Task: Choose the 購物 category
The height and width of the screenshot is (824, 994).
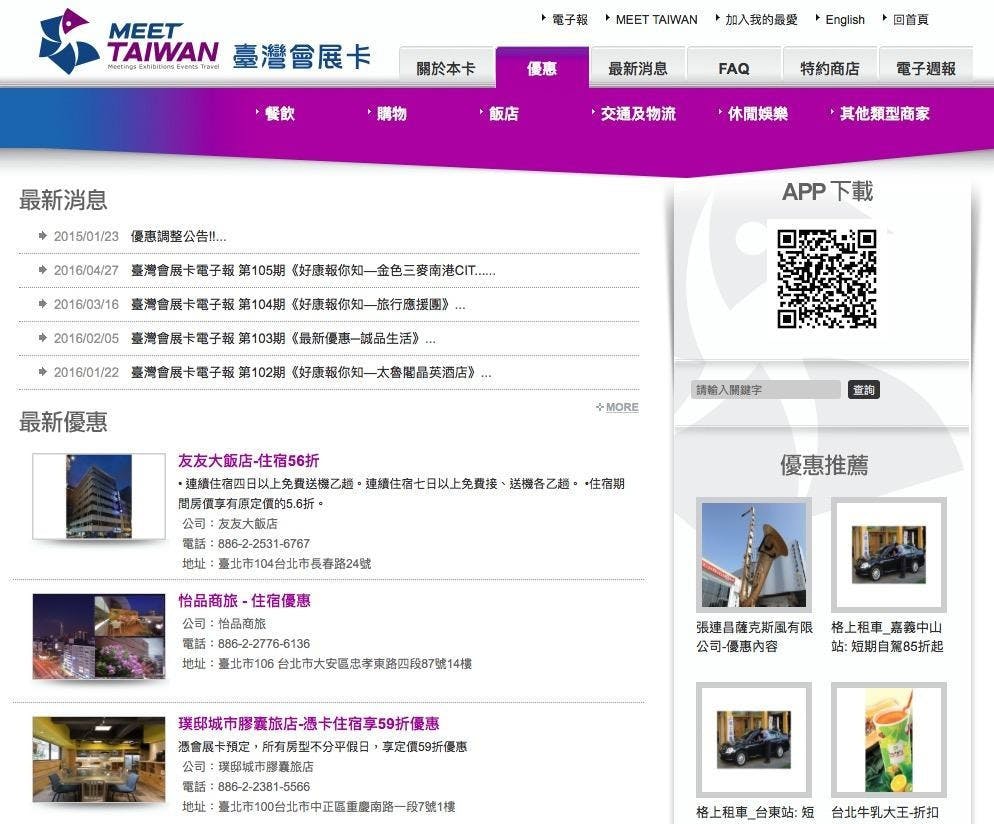Action: pyautogui.click(x=391, y=113)
